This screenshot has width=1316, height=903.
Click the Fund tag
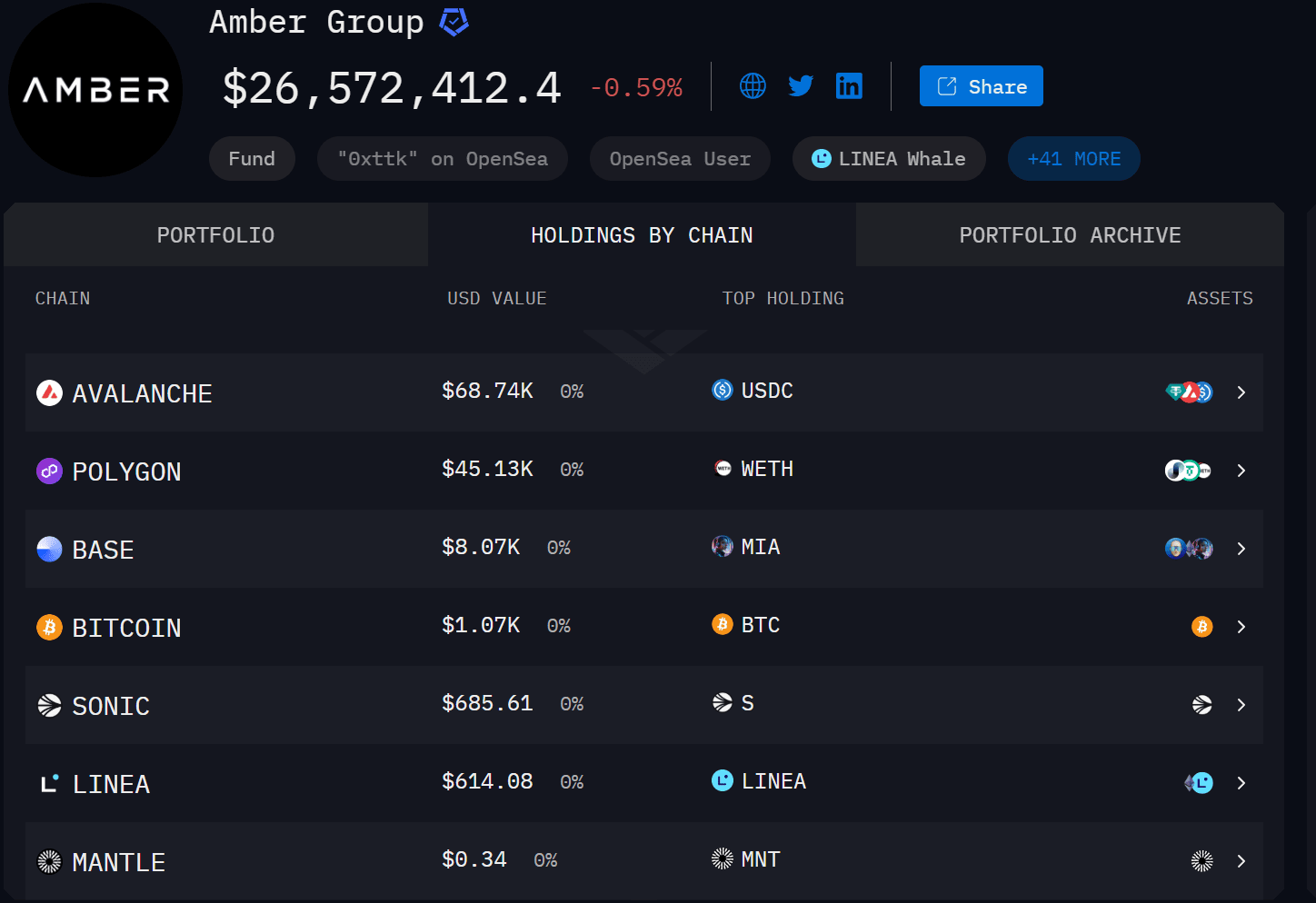252,159
